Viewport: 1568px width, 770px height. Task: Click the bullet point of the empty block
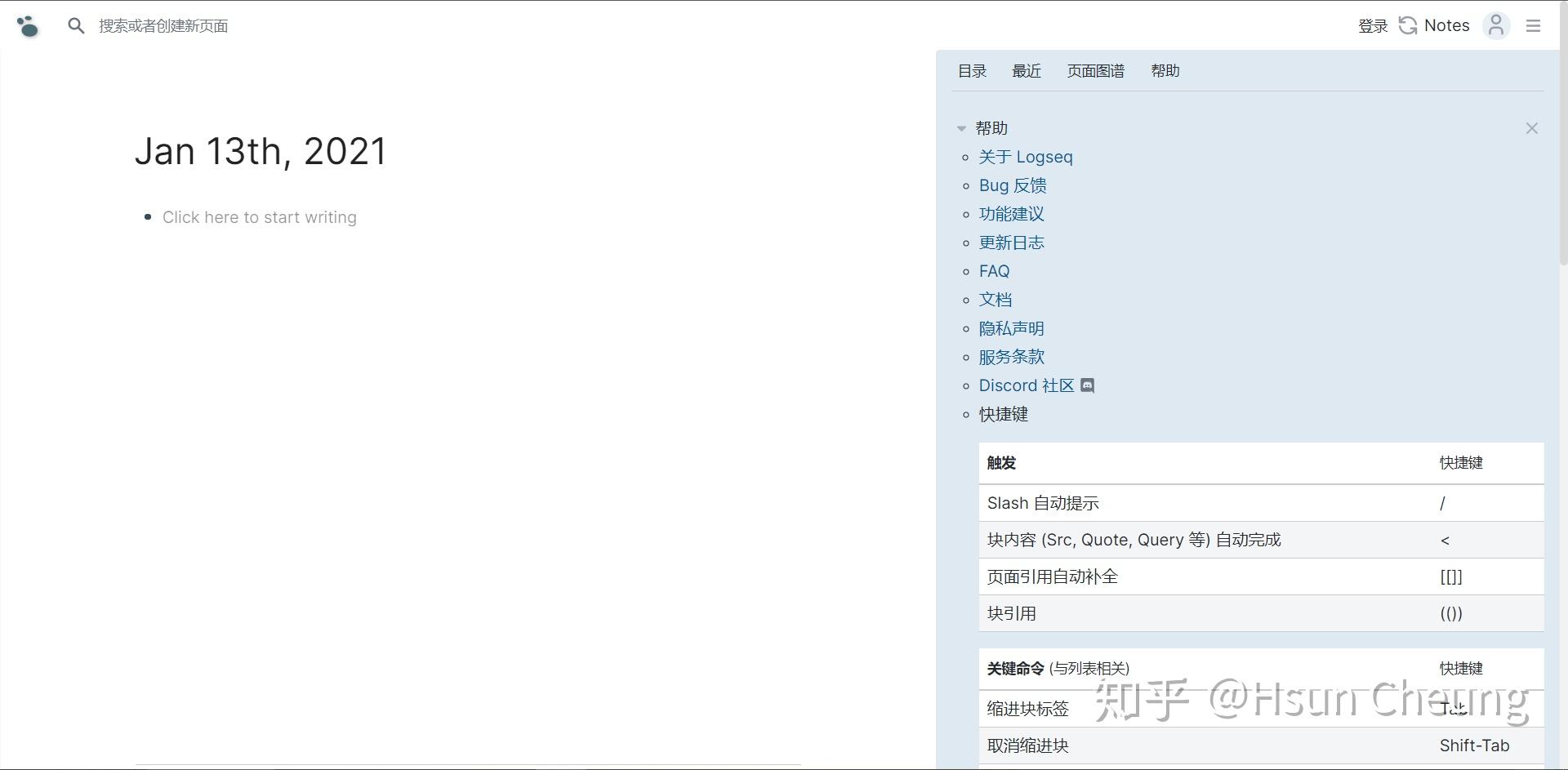[148, 217]
